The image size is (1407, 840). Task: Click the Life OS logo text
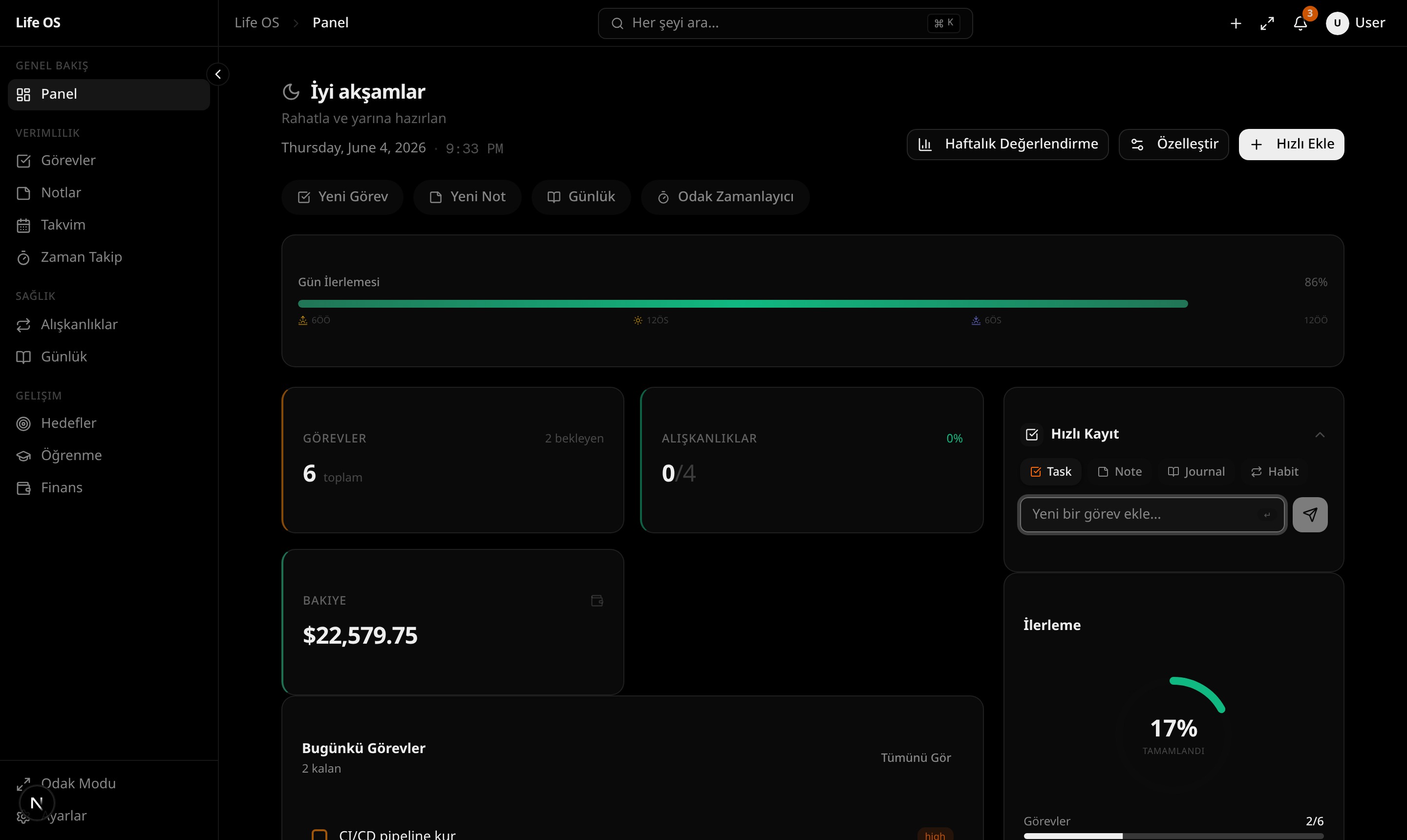coord(38,22)
